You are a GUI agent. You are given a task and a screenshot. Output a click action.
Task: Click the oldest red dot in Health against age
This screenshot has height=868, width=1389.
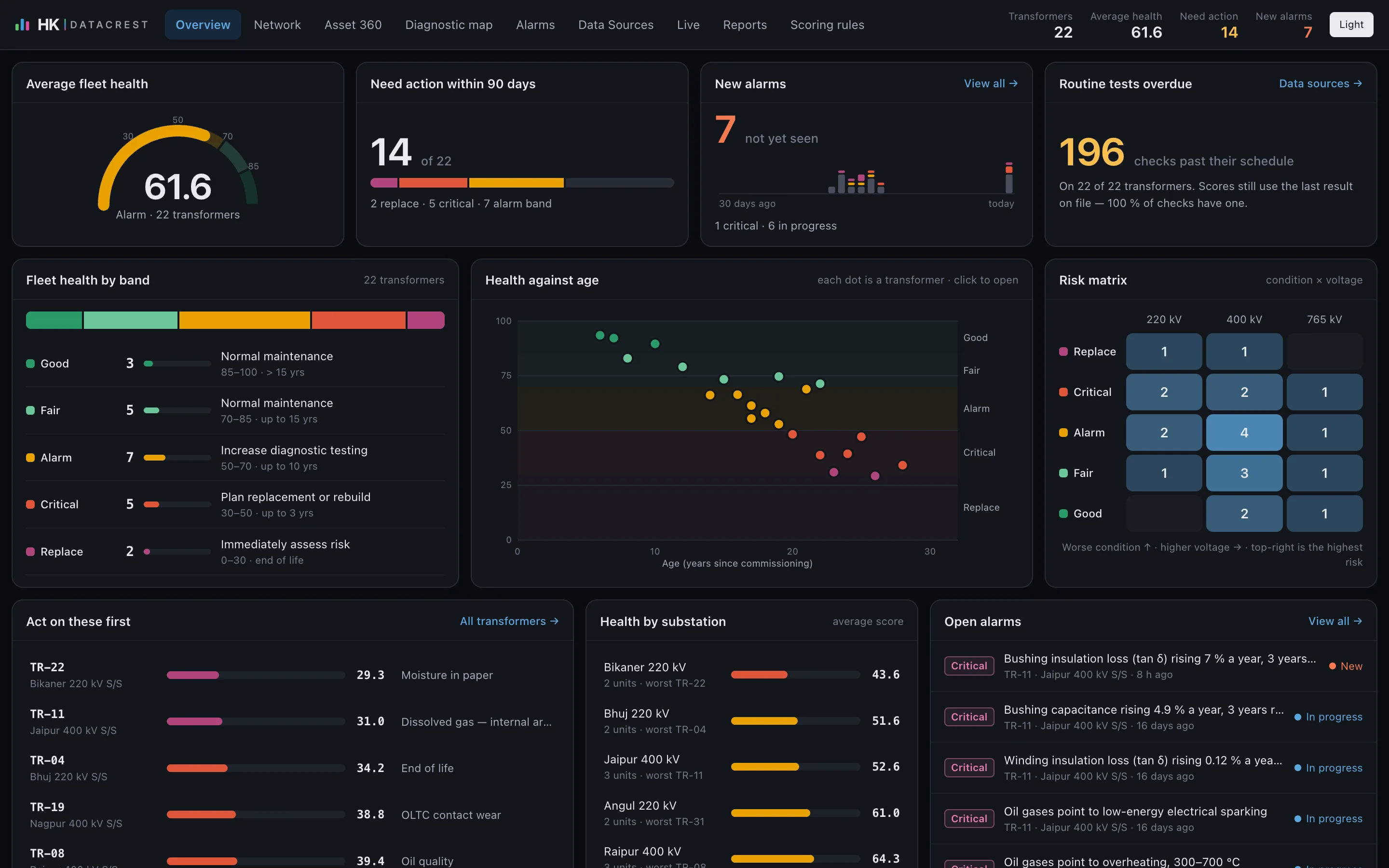tap(903, 465)
